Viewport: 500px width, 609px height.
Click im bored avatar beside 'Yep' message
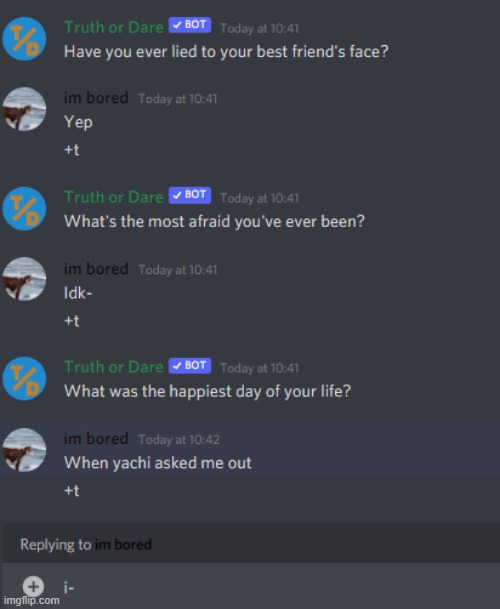[24, 109]
